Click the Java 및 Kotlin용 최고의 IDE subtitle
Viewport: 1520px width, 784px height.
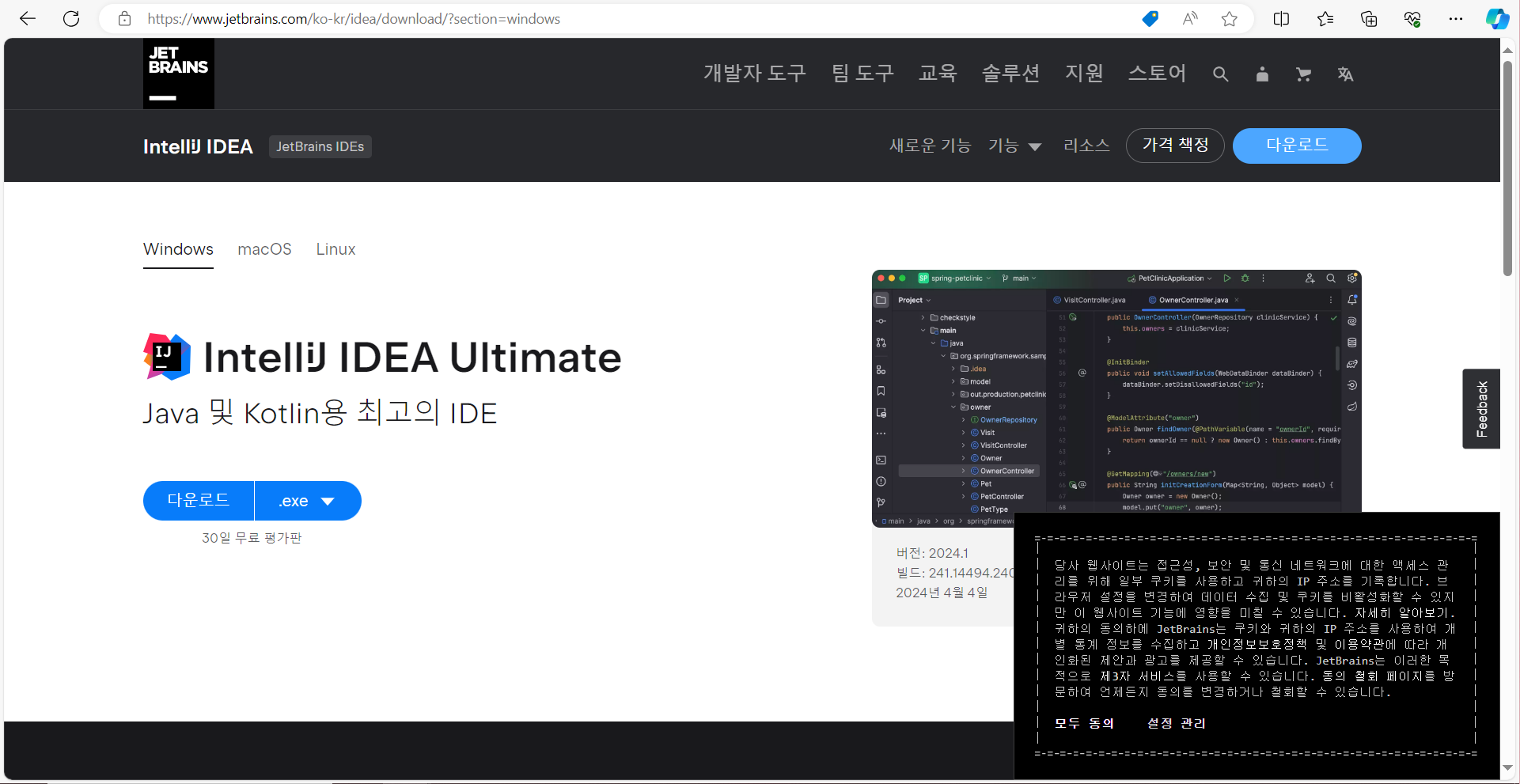click(x=320, y=413)
